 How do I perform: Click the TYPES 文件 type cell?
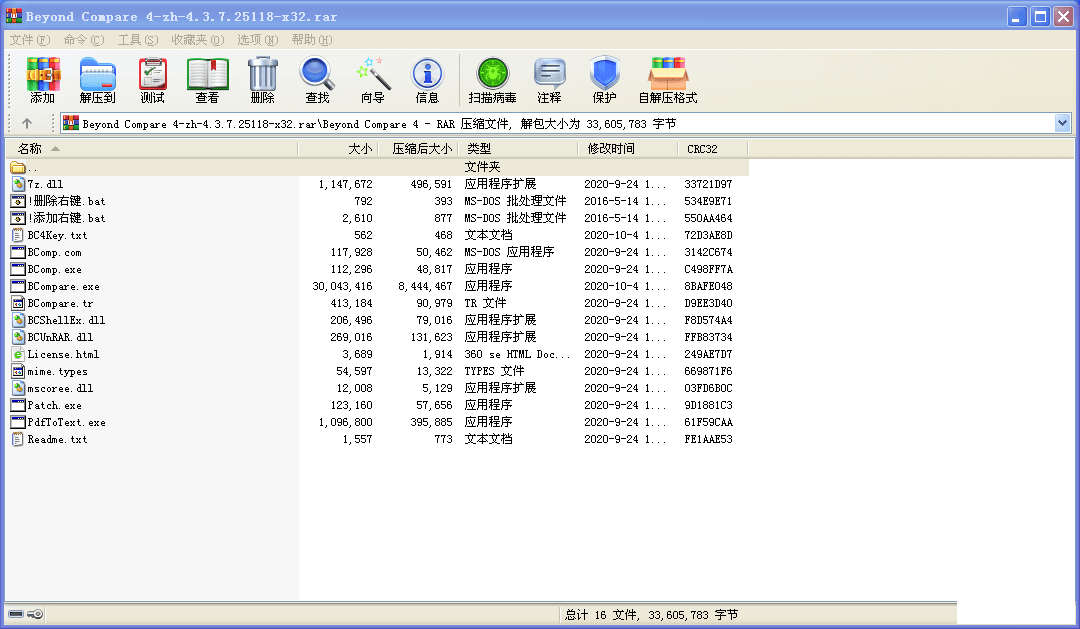(494, 371)
